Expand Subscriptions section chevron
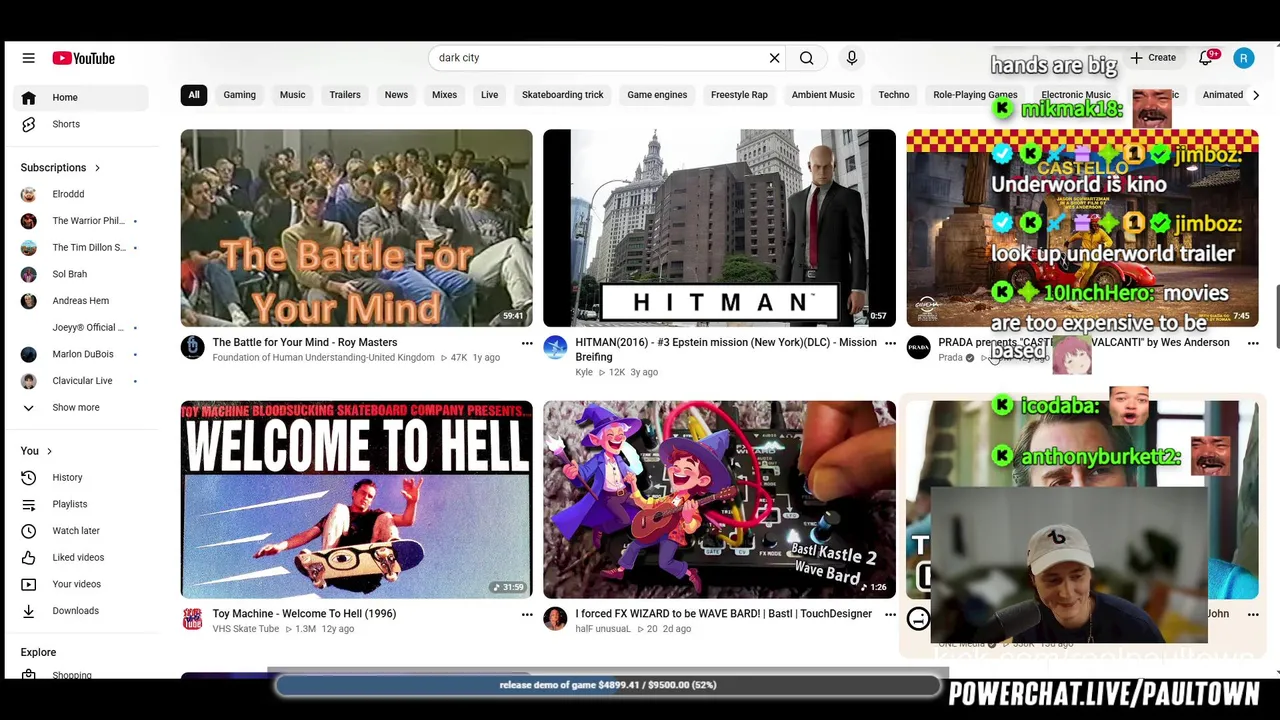 [x=97, y=168]
